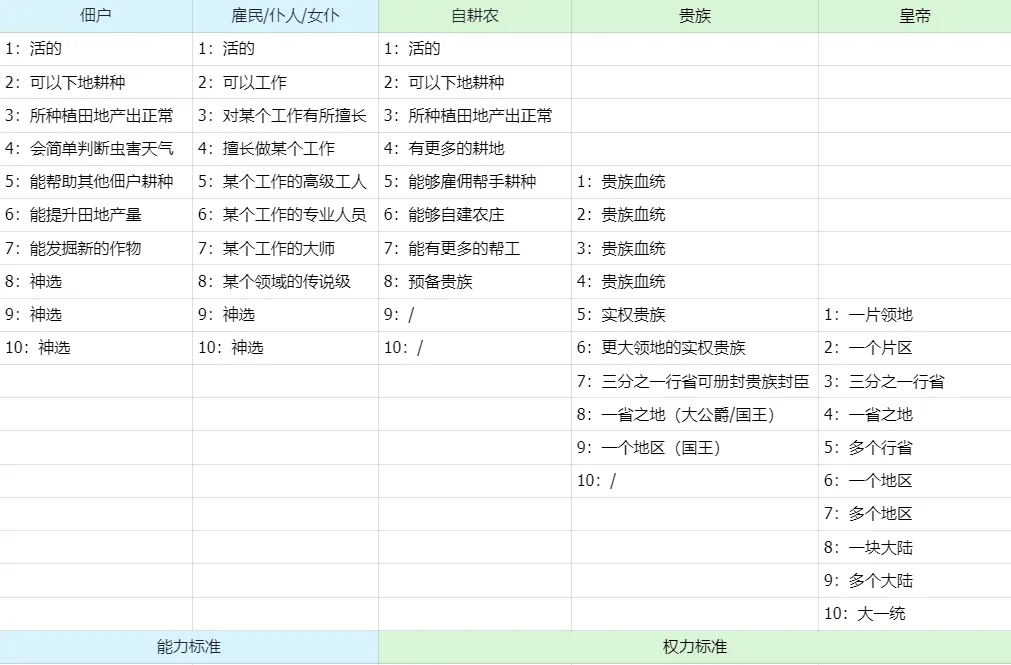Viewport: 1011px width, 665px height.
Task: Click the 皇帝 header cell
Action: point(915,16)
